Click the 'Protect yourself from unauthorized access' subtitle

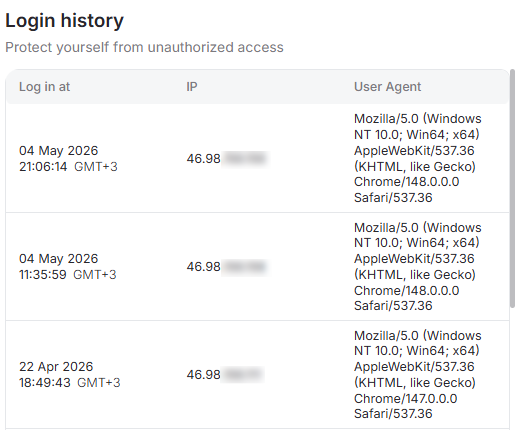[x=144, y=47]
